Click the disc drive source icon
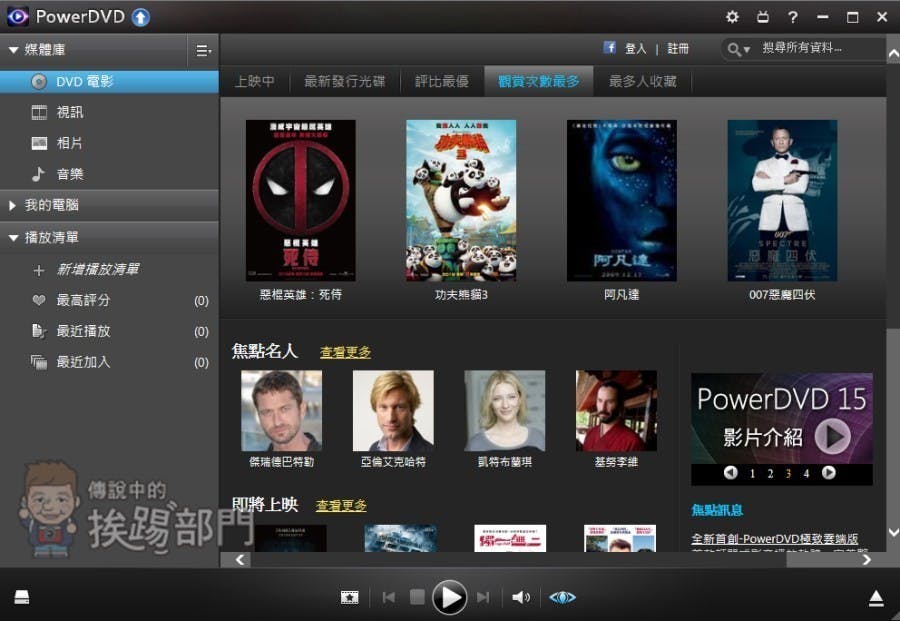Viewport: 900px width, 621px height. tap(22, 597)
